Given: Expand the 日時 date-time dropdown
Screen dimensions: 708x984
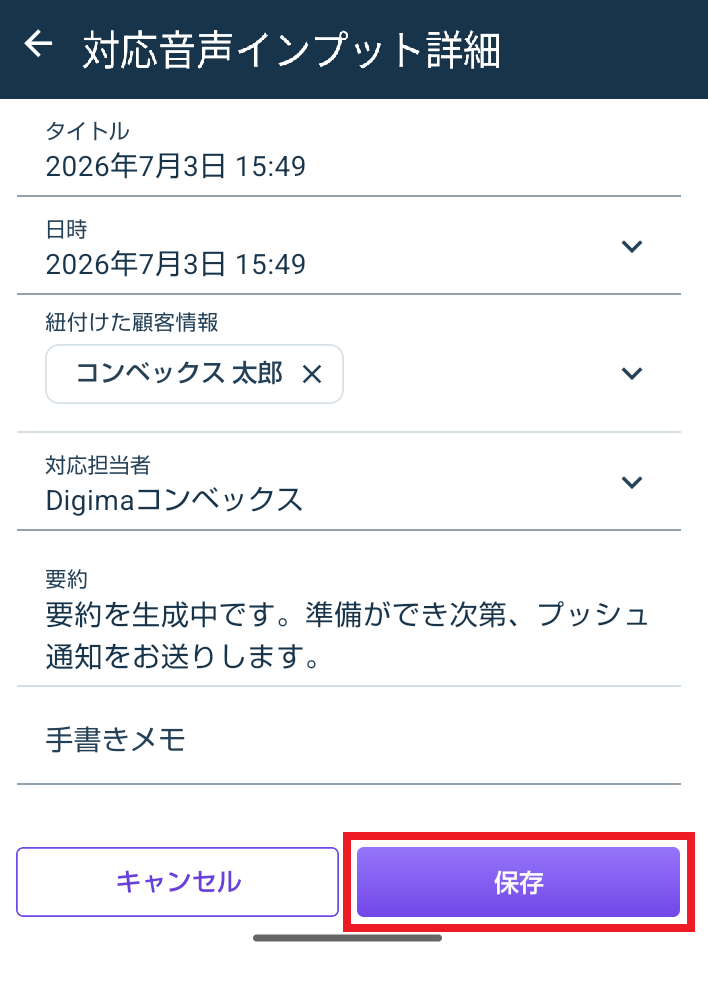Looking at the screenshot, I should pyautogui.click(x=631, y=247).
